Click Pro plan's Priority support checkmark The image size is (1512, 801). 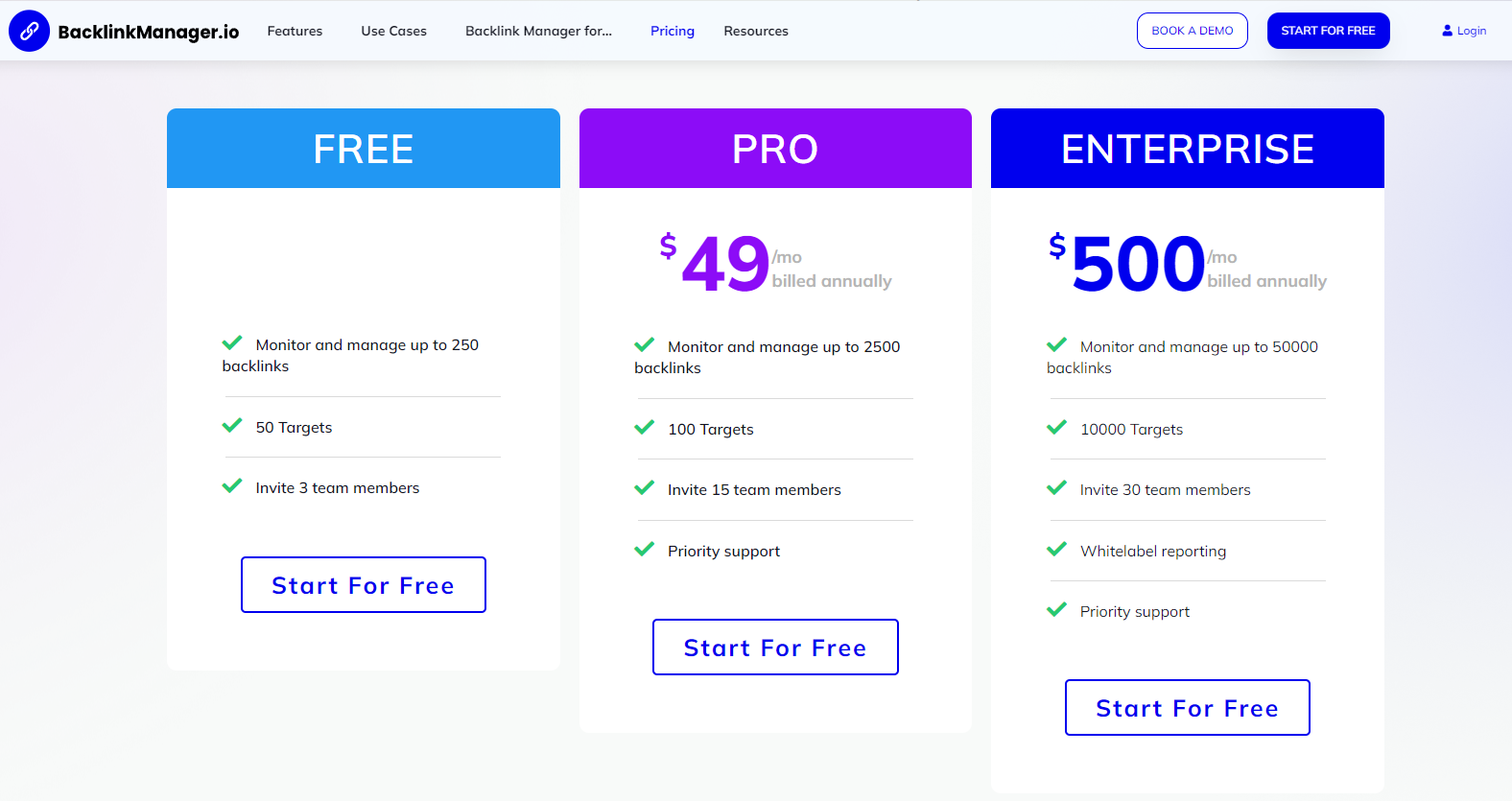click(x=644, y=549)
